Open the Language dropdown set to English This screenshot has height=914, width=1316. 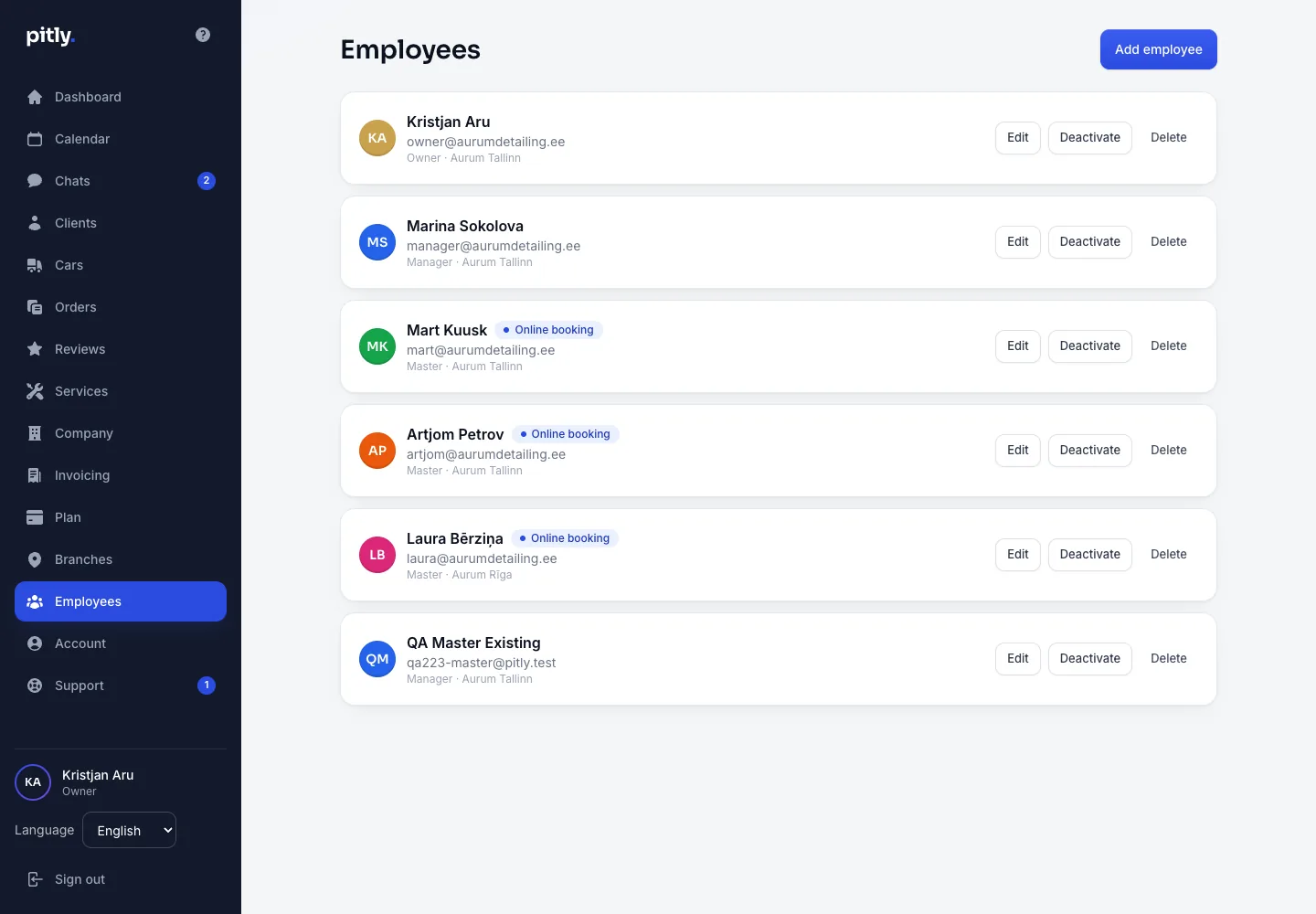coord(129,830)
